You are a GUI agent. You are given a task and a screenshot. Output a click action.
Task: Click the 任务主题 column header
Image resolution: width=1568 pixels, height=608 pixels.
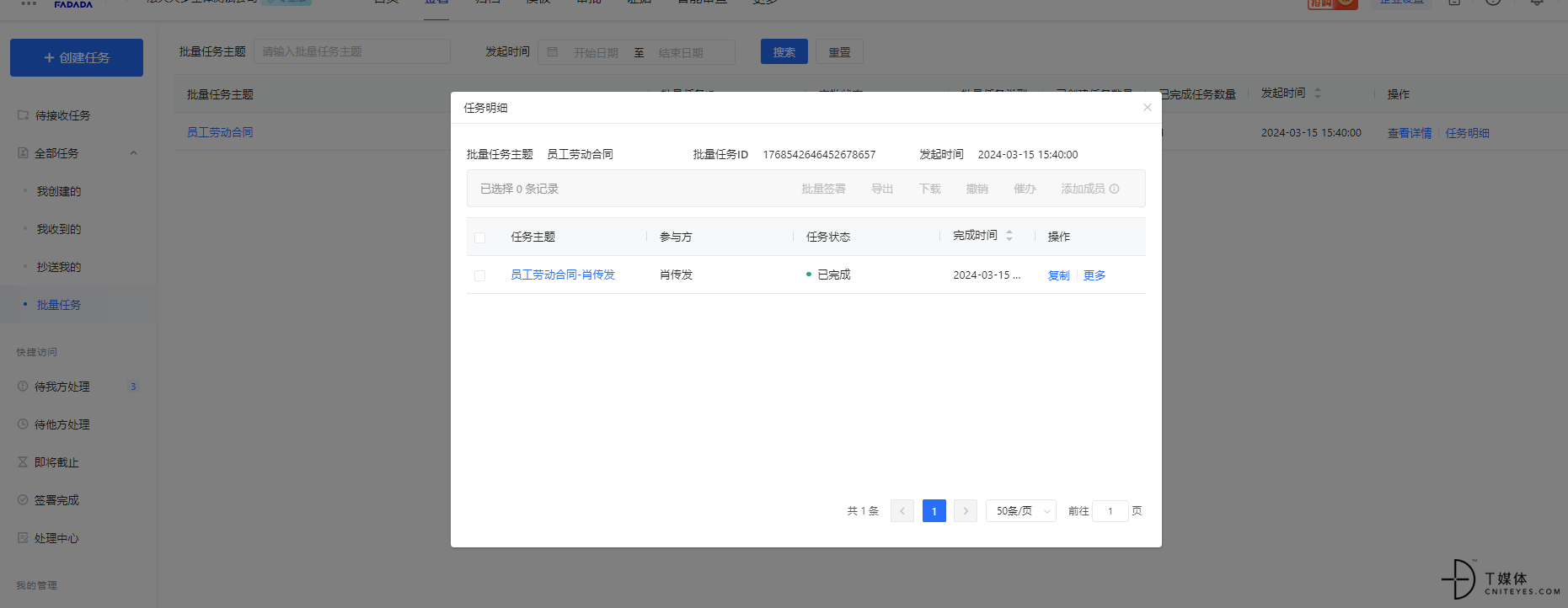click(x=533, y=237)
